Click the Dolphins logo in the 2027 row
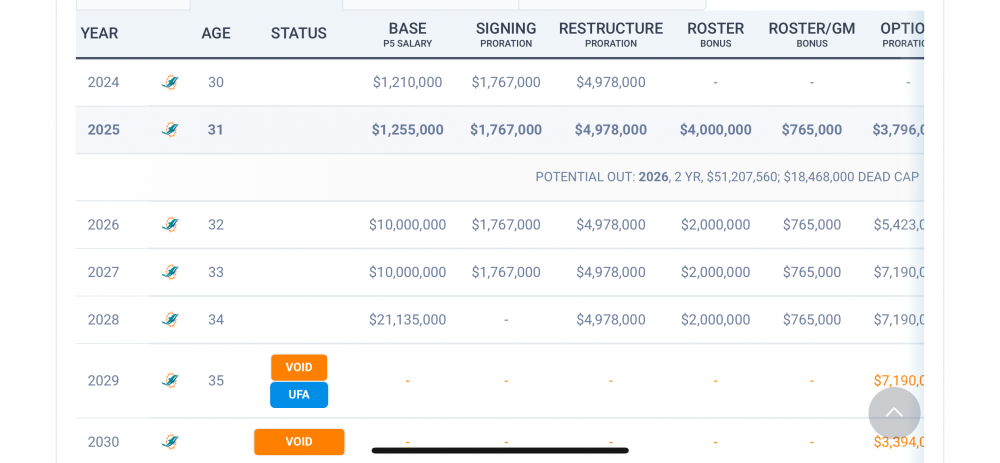1000x463 pixels. 170,272
